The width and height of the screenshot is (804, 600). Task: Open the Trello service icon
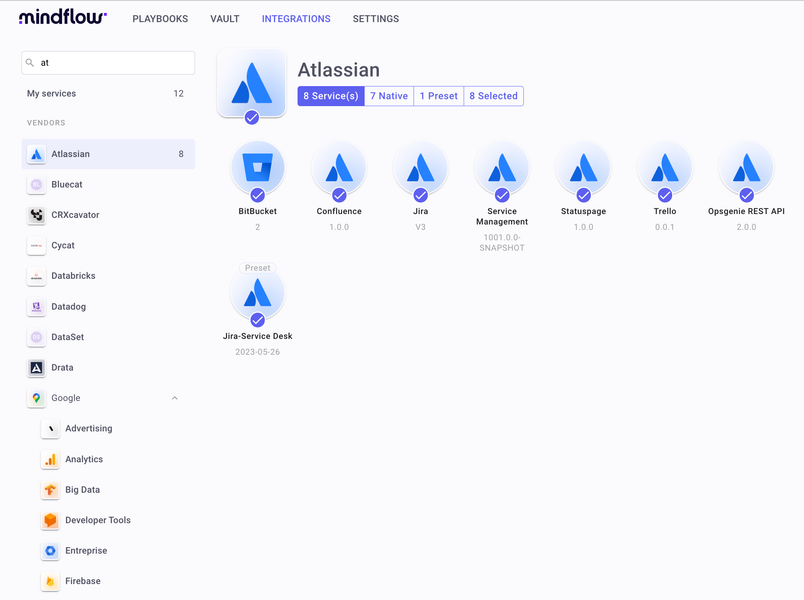click(665, 168)
